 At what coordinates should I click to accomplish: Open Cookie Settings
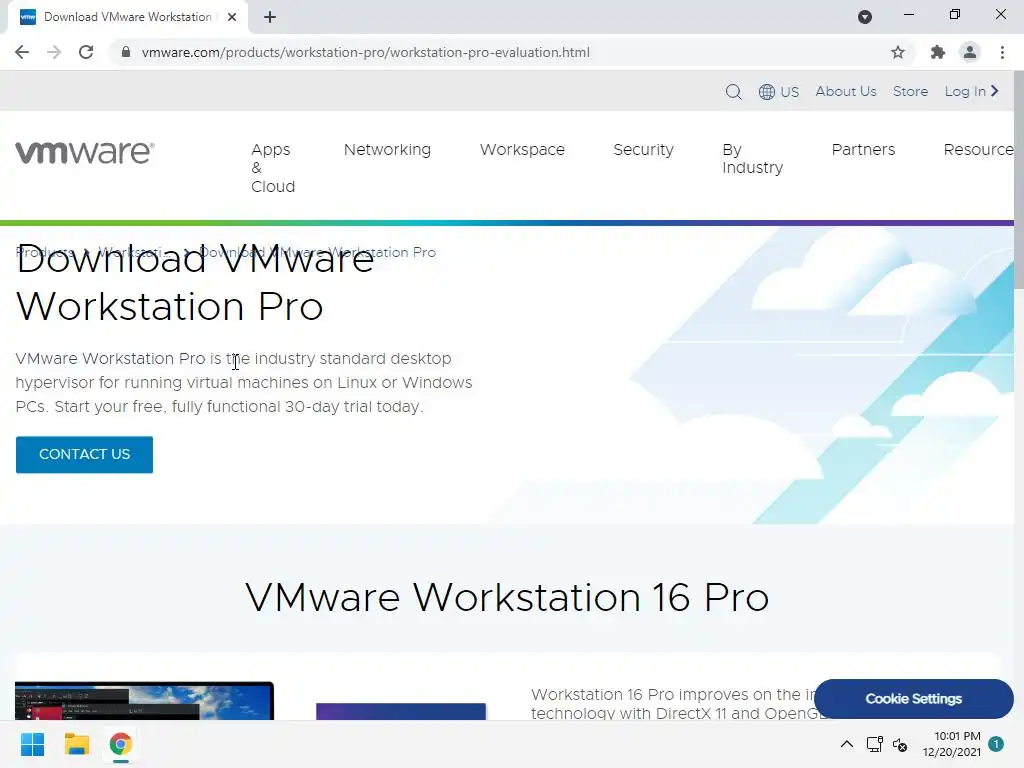[914, 699]
